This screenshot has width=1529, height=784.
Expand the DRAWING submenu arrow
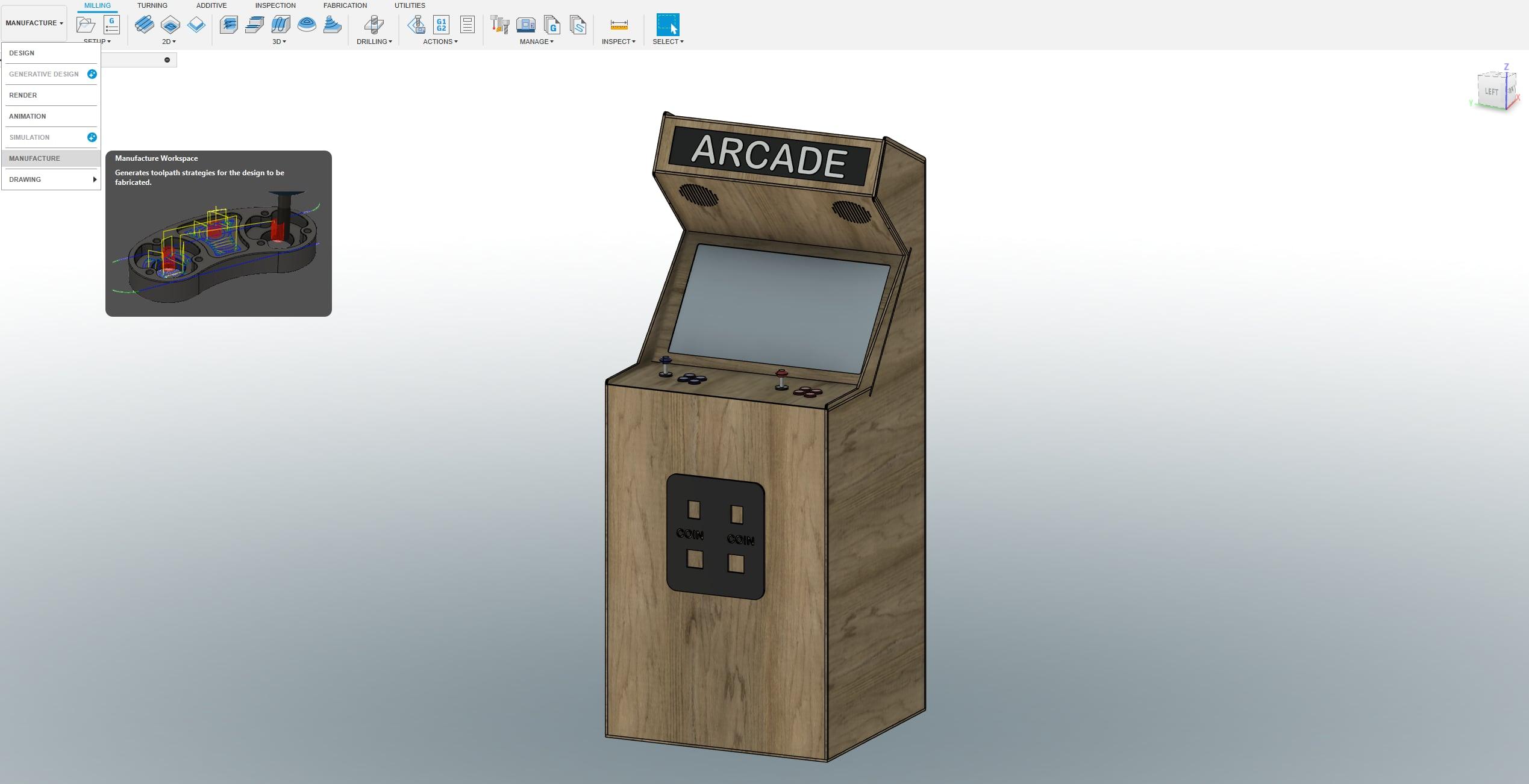click(95, 179)
